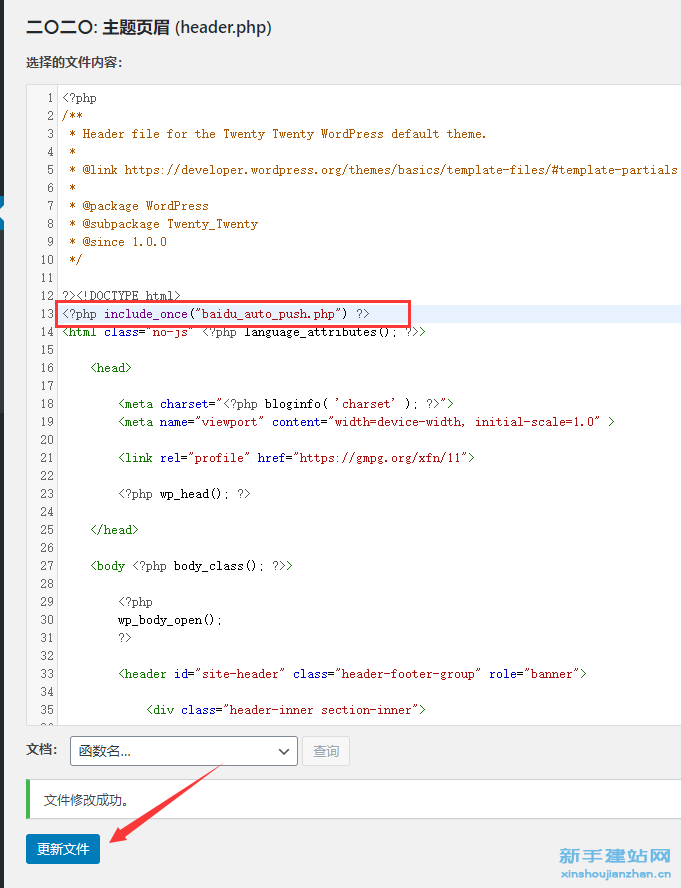Click the closing comment */ on line 10

pos(76,260)
